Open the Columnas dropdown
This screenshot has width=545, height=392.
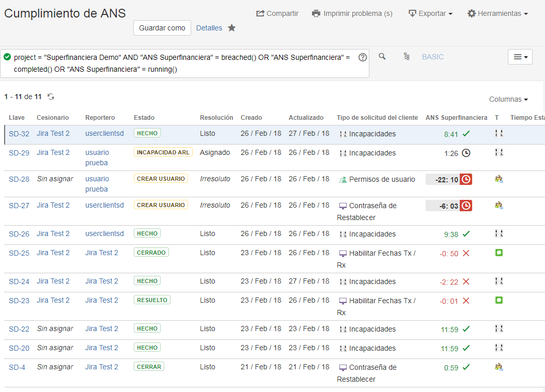(x=508, y=99)
